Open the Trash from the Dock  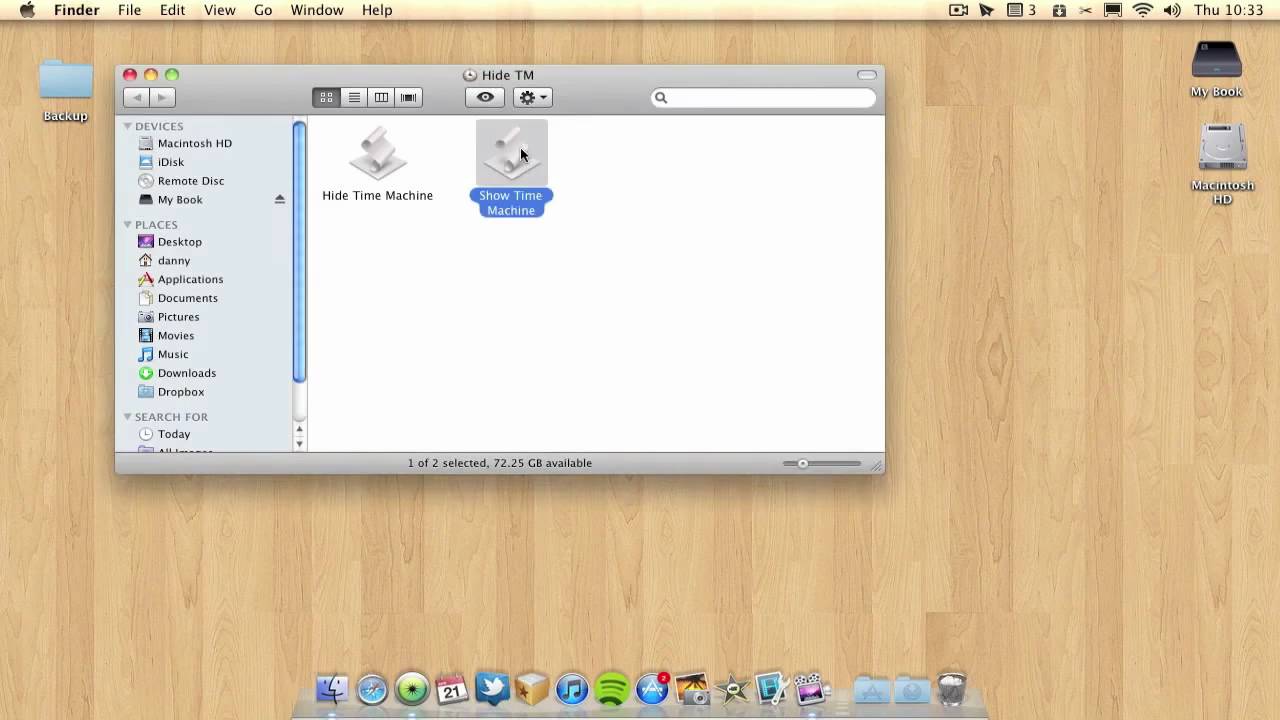(x=951, y=689)
